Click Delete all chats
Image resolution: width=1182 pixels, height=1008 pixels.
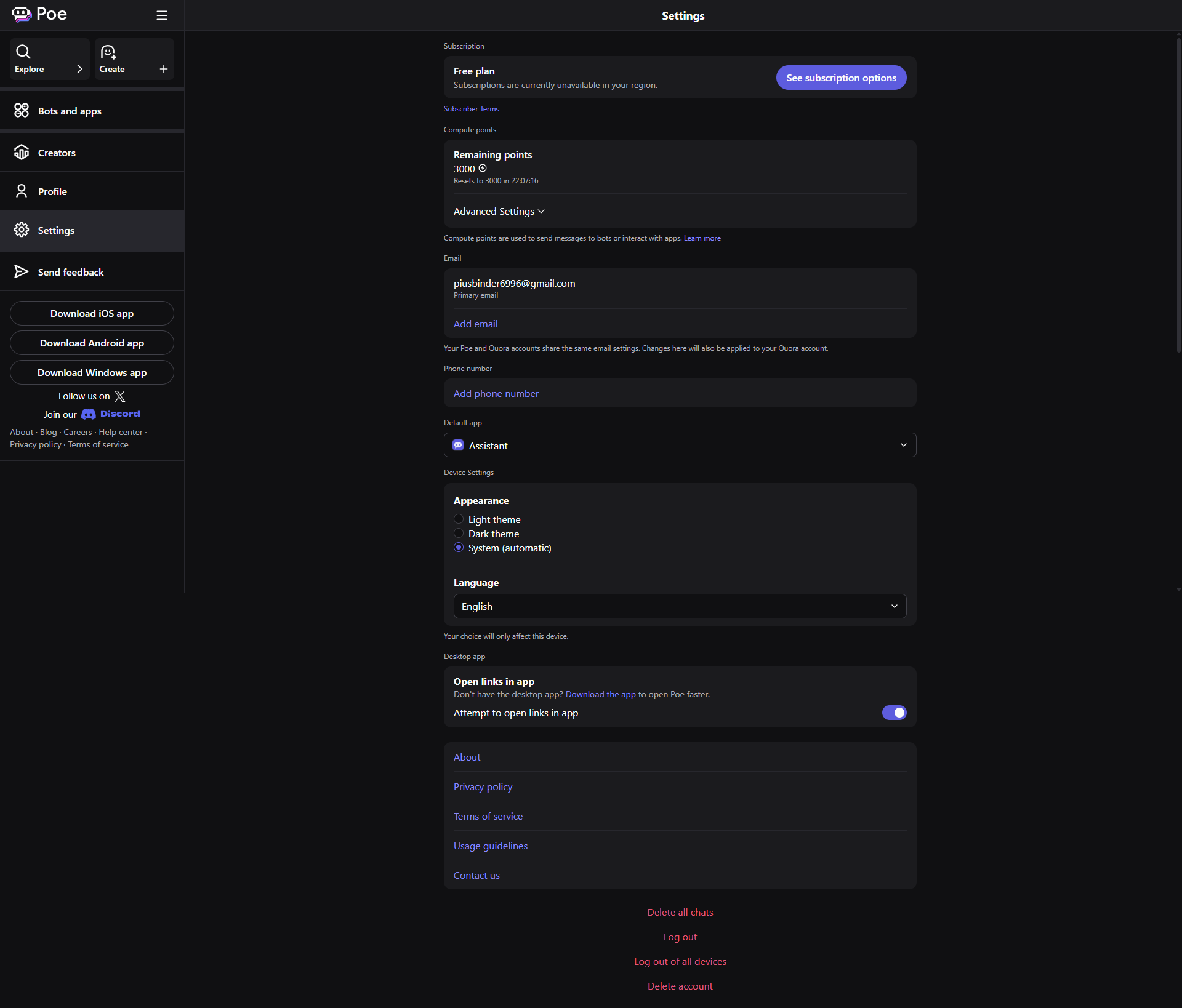click(680, 913)
